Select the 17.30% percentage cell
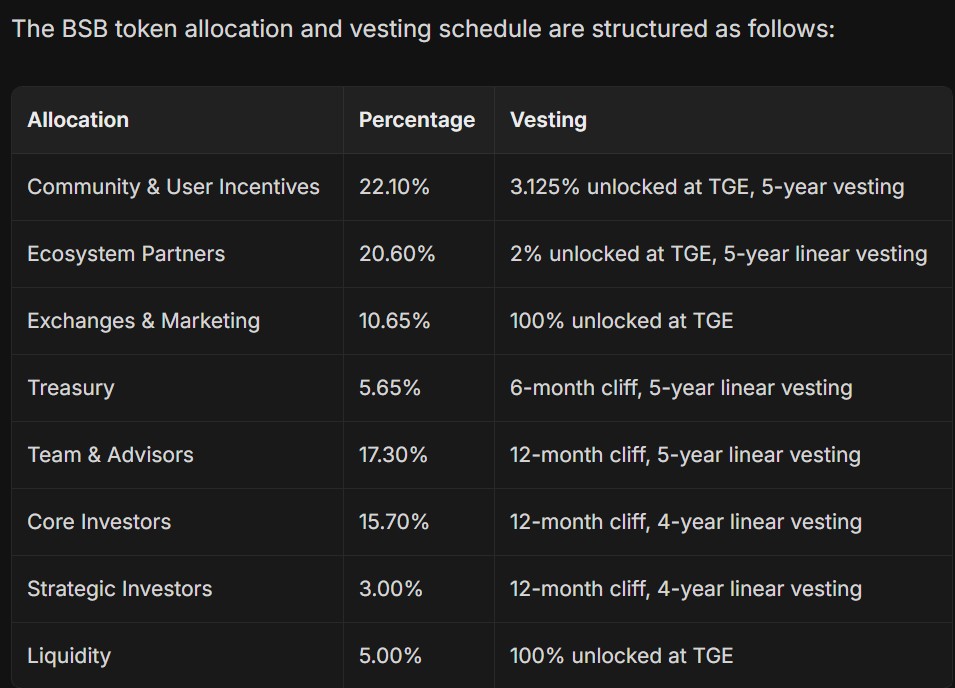 tap(393, 455)
